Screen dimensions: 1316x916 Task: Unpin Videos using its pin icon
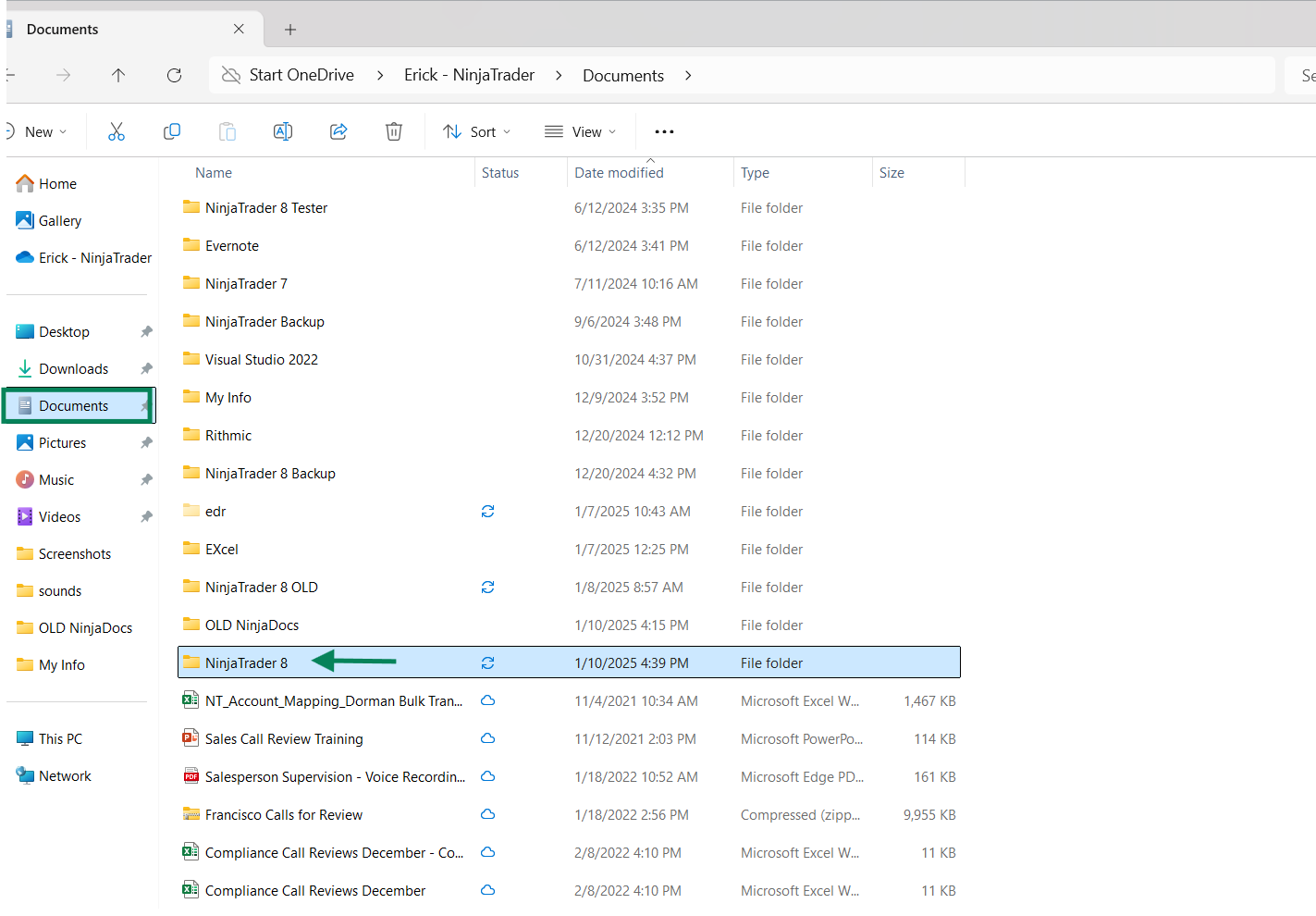[x=146, y=516]
